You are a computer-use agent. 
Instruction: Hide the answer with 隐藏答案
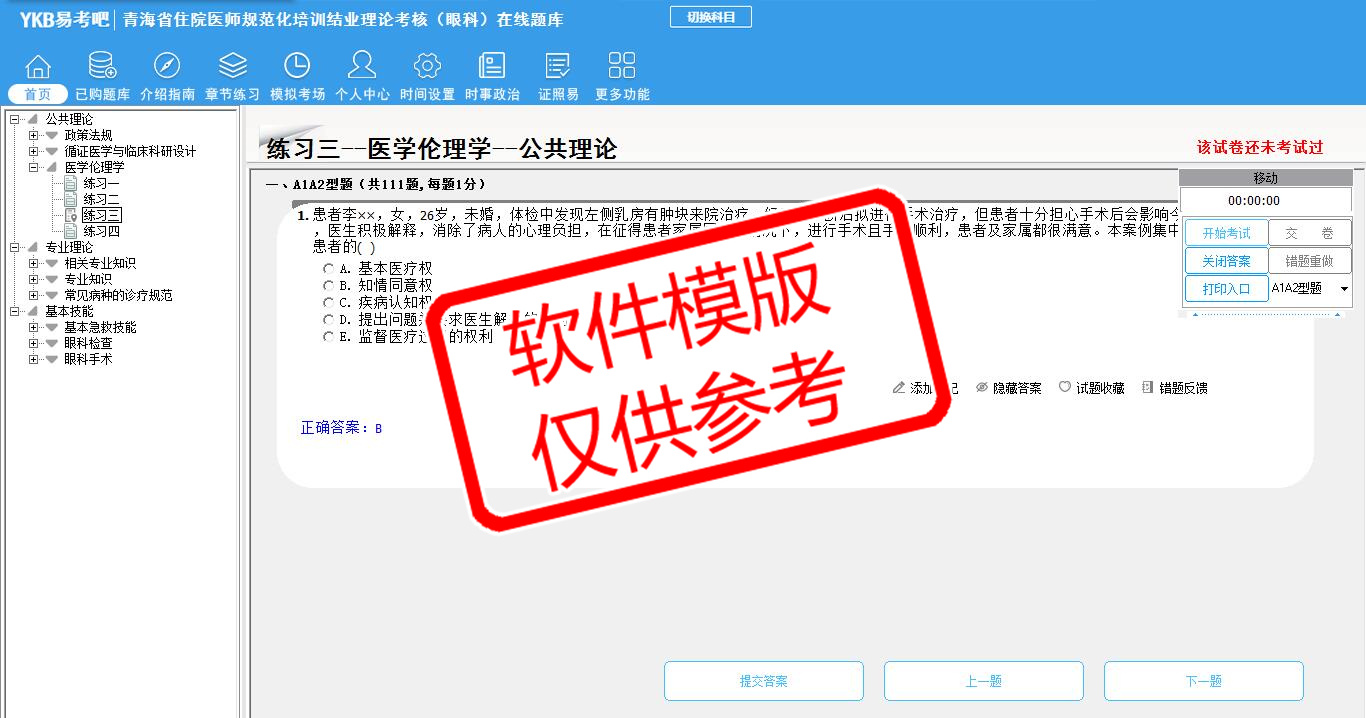[1008, 388]
